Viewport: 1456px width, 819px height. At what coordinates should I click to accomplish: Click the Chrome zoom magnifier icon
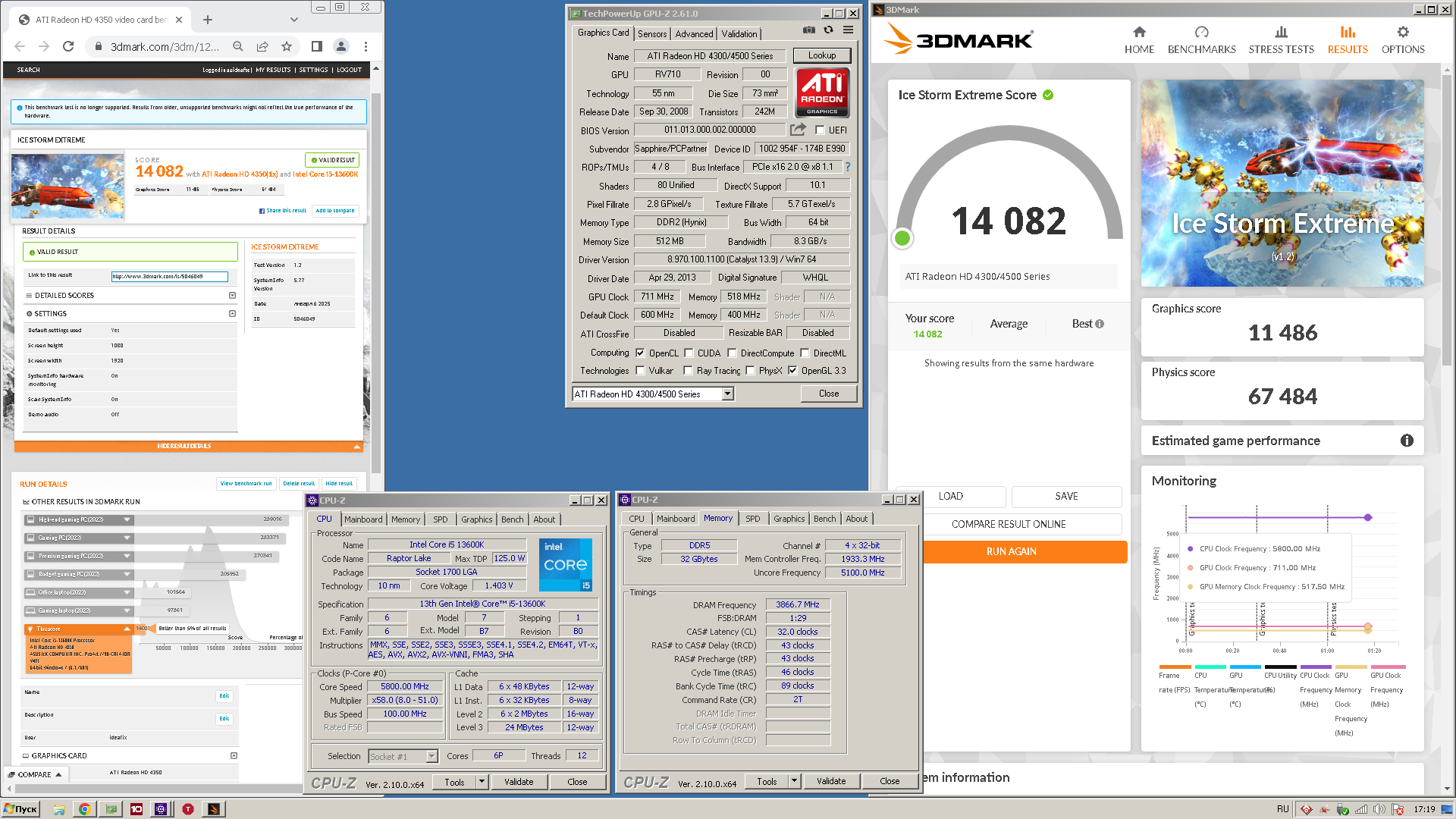click(x=238, y=46)
